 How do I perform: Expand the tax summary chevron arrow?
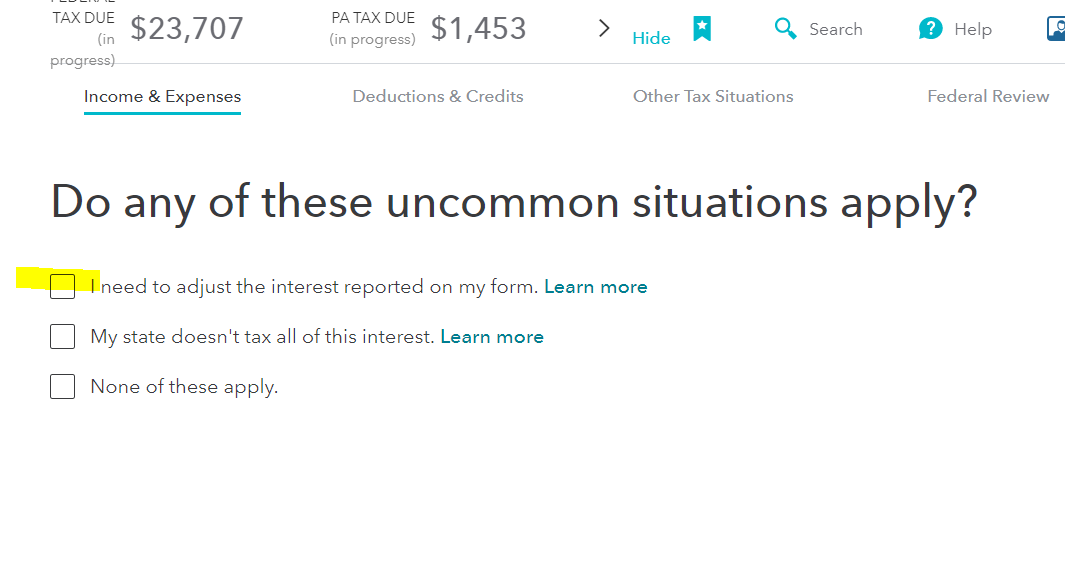(x=604, y=29)
